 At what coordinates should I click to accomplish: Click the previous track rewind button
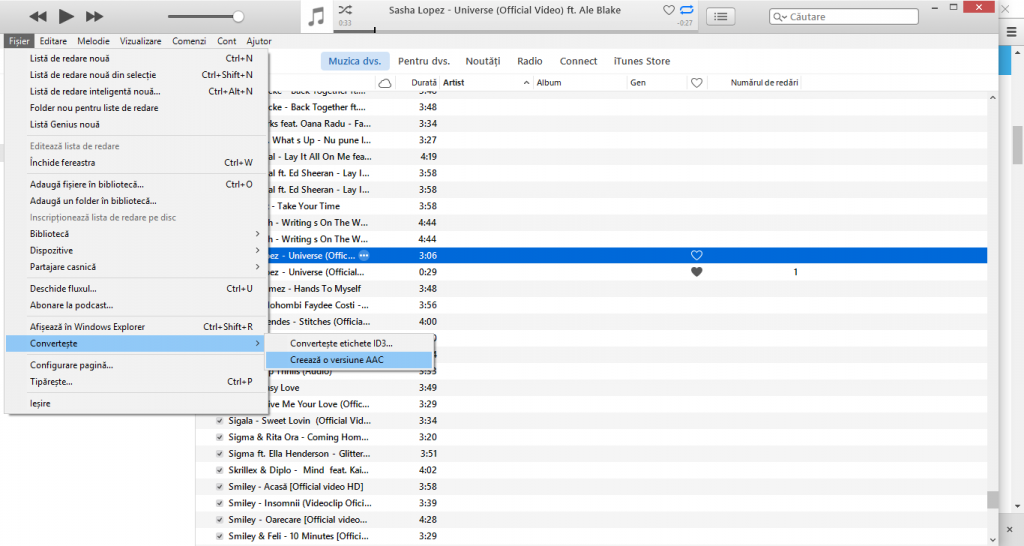(38, 16)
